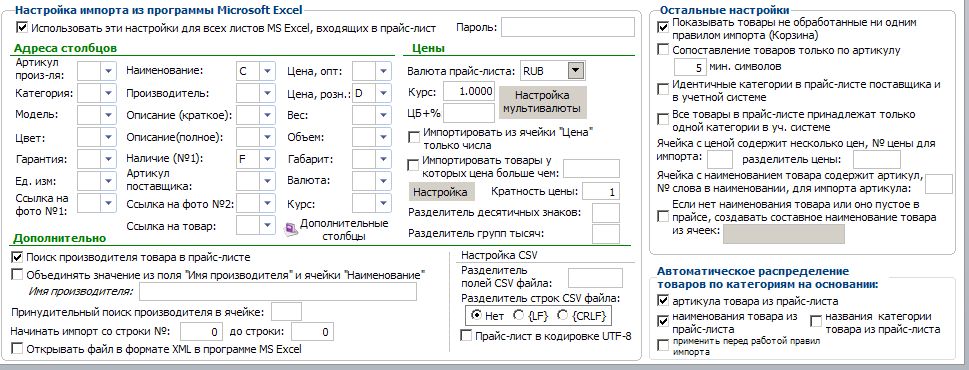Viewport: 969px width, 370px height.
Task: Expand the 'Объем' column dropdown
Action: point(384,138)
